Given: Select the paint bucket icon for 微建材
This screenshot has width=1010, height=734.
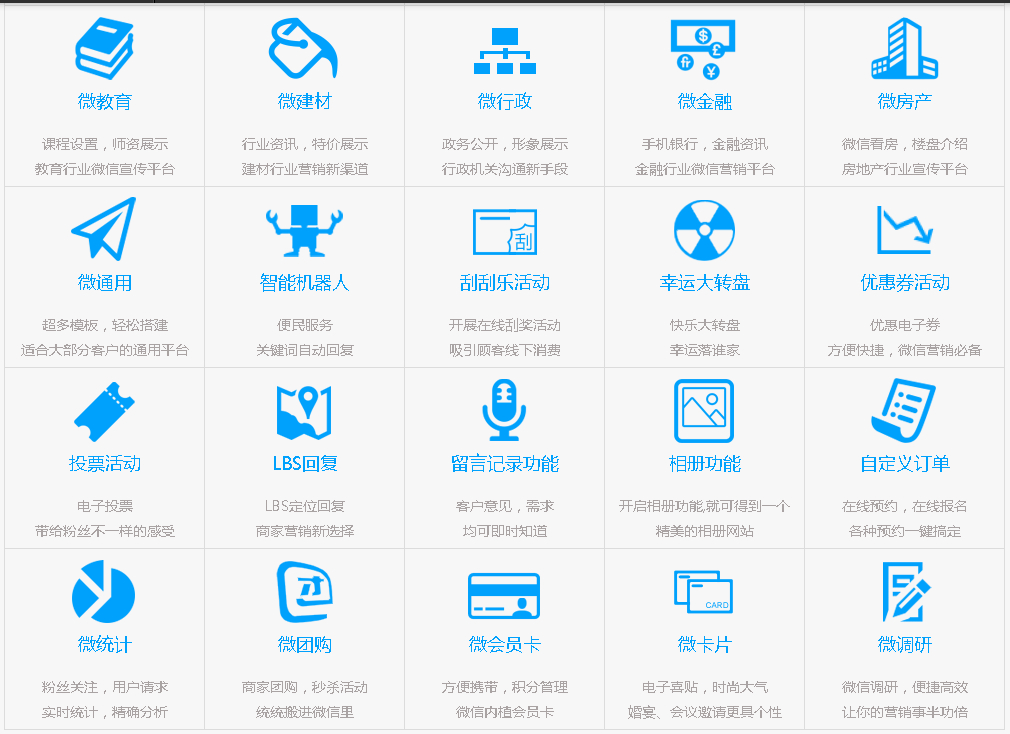Looking at the screenshot, I should pos(304,48).
